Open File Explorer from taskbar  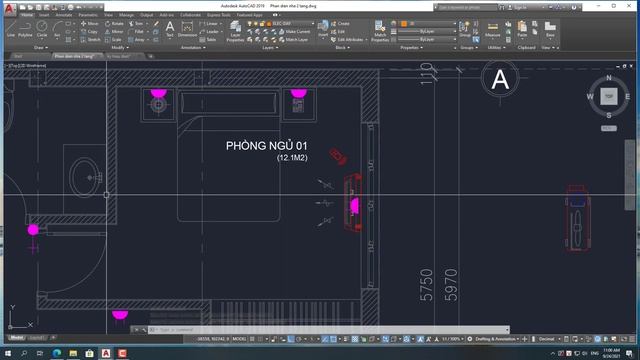73,353
